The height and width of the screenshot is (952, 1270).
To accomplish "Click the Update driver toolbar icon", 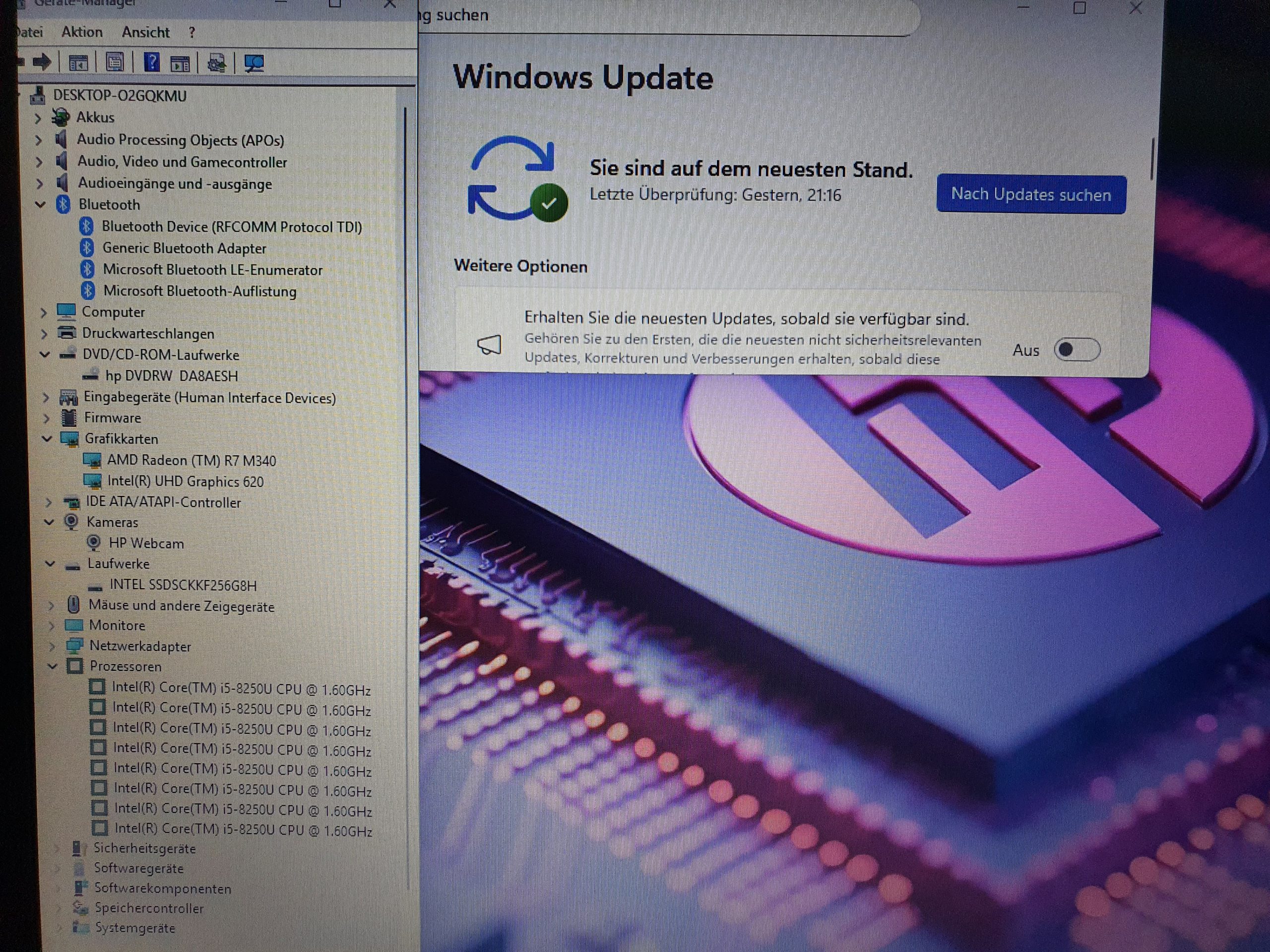I will pos(216,63).
